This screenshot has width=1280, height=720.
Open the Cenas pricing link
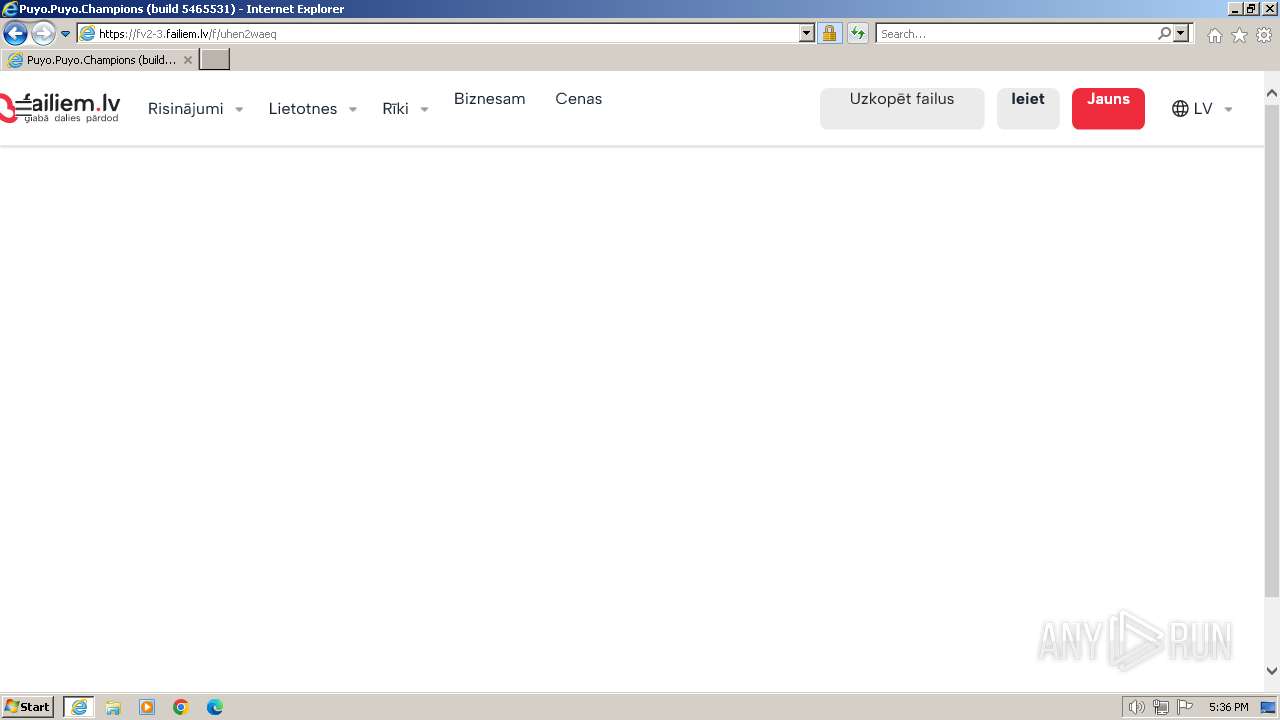579,99
